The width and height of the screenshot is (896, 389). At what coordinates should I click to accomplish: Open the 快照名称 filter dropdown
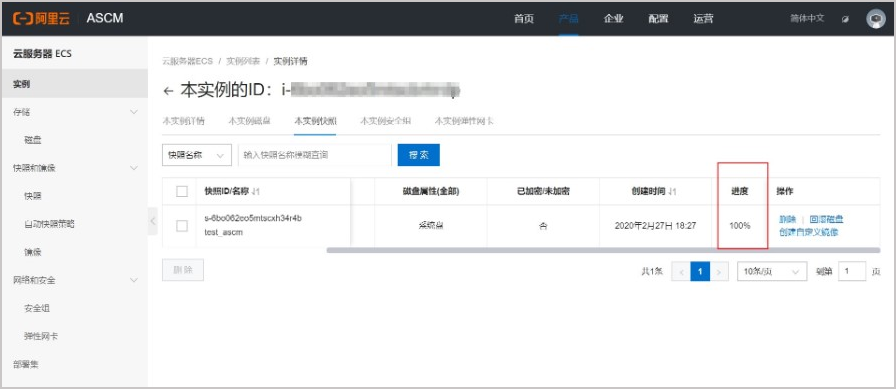197,155
